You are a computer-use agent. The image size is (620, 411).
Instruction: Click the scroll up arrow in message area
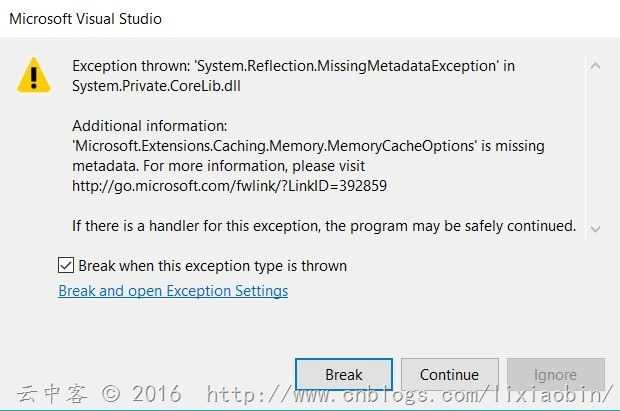[595, 66]
